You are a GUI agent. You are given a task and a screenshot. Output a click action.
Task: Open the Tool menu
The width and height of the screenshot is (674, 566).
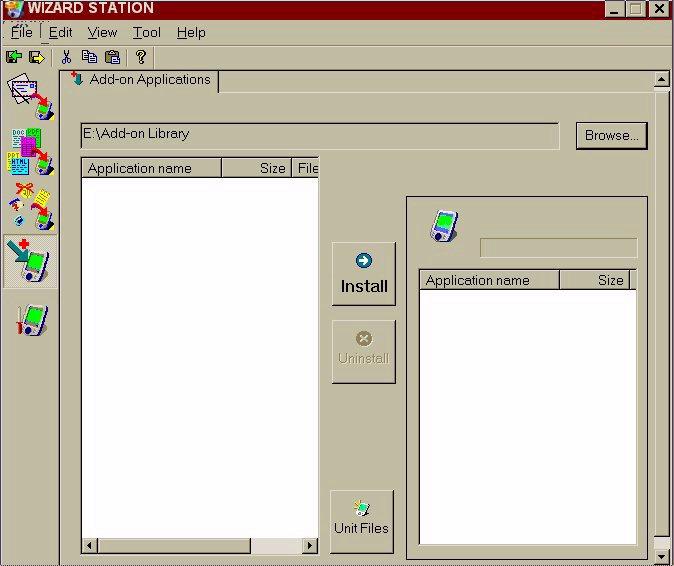(147, 32)
